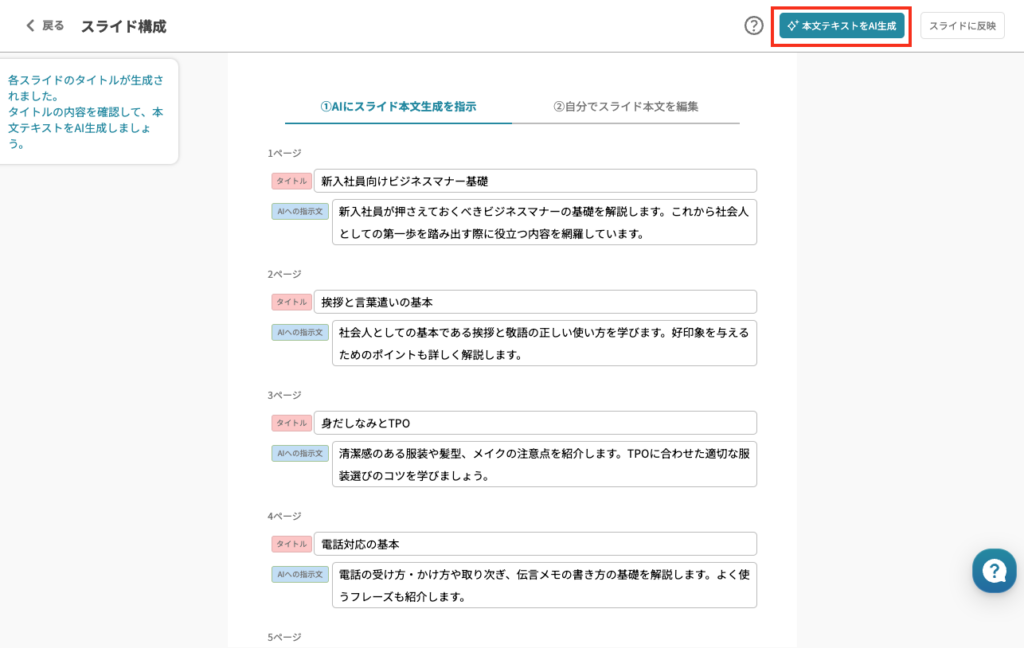The width and height of the screenshot is (1024, 648).
Task: Click the AIへの指示文 label on page 4
Action: 300,574
